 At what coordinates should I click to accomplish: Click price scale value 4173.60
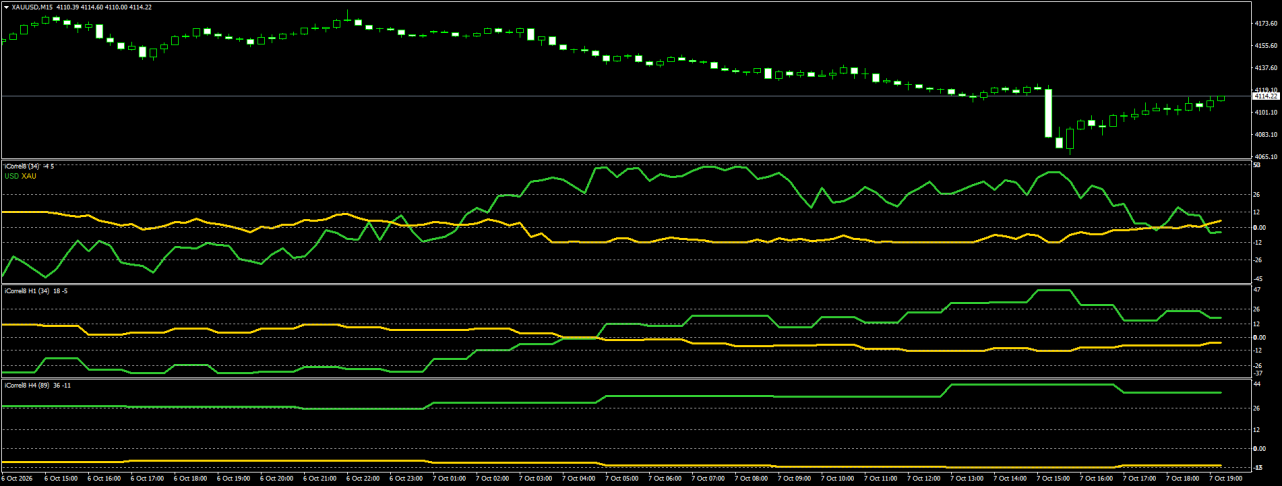[x=1265, y=22]
